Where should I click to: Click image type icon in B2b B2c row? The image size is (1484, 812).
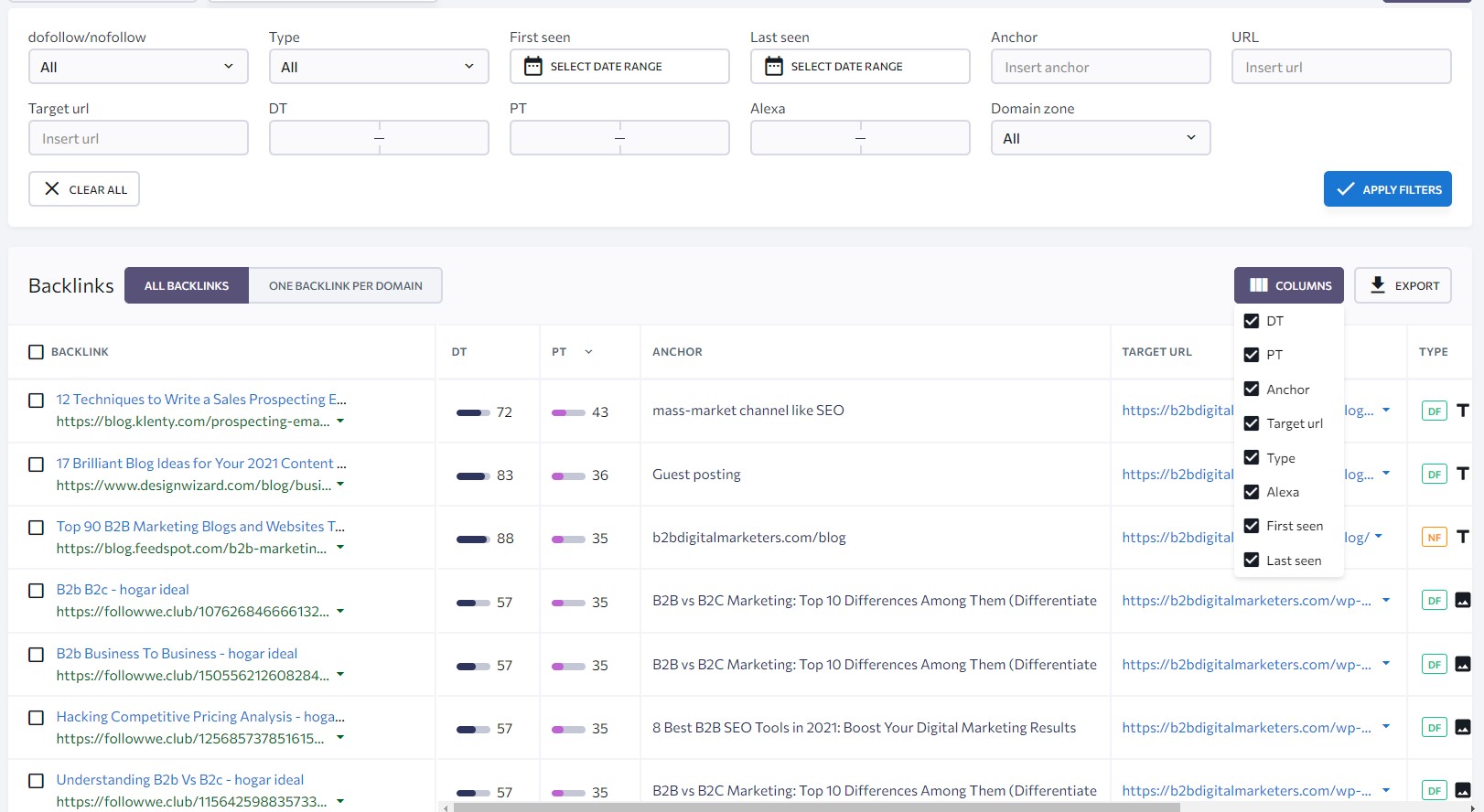click(x=1463, y=600)
